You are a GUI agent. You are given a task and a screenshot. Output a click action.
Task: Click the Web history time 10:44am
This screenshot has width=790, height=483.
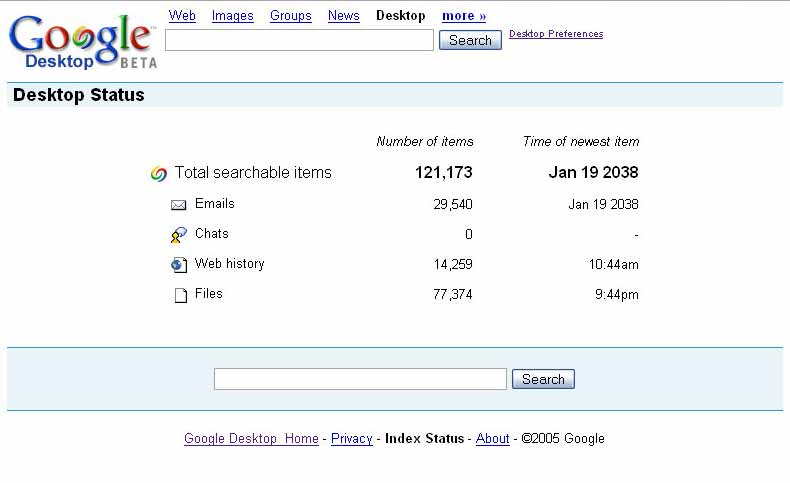tap(614, 264)
